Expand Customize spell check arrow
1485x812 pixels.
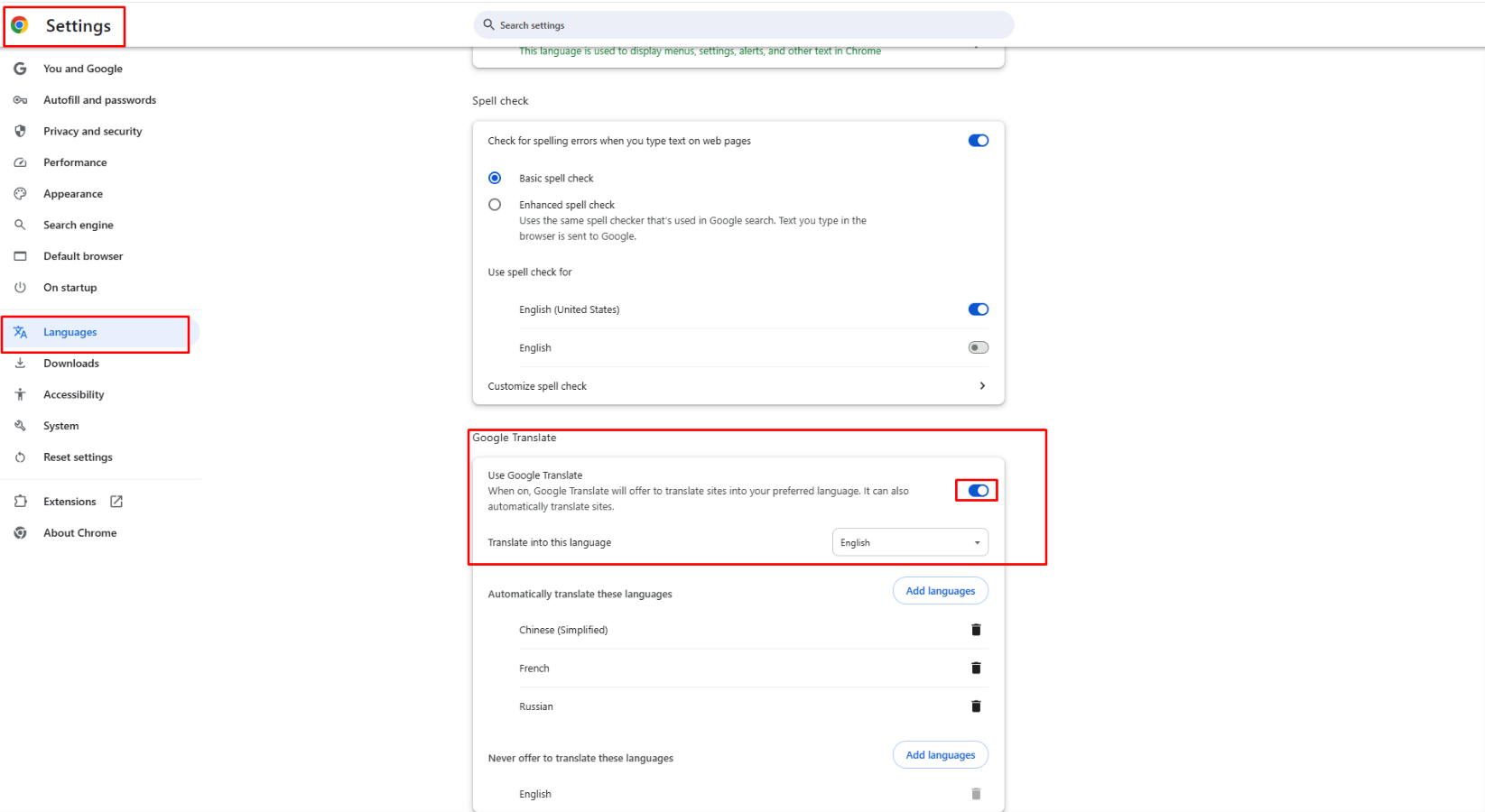pos(982,386)
